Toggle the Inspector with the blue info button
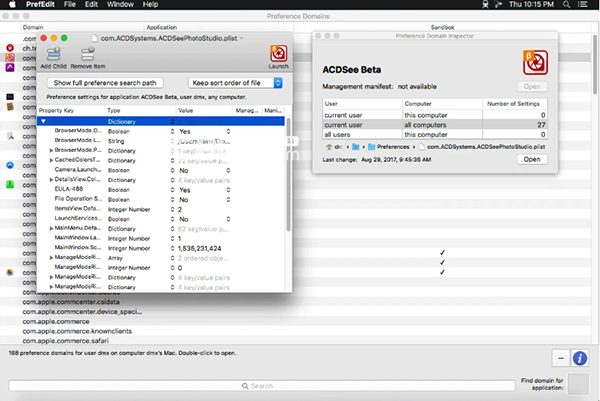The height and width of the screenshot is (401, 600). tap(580, 358)
